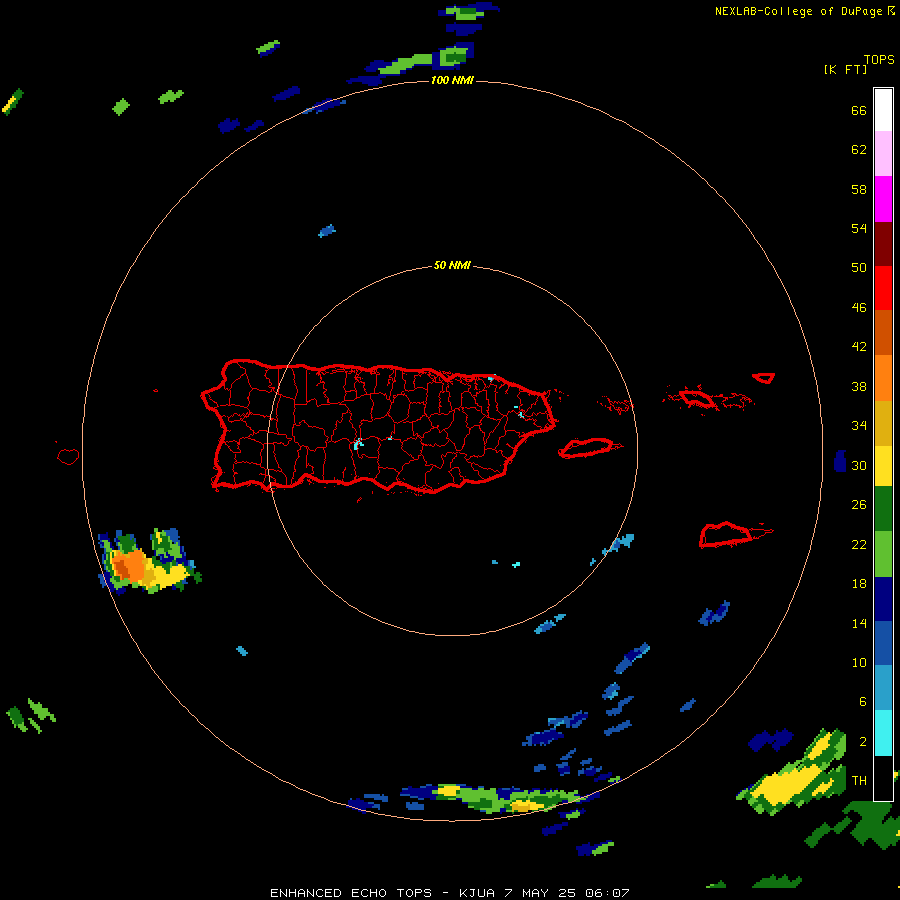Select the light green legend swatch
This screenshot has height=900, width=900.
(x=883, y=554)
